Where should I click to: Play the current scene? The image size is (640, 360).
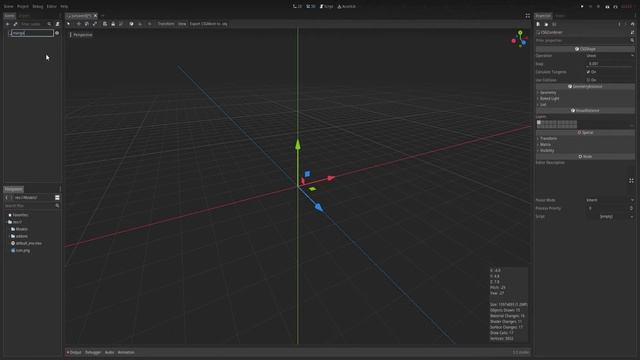click(607, 7)
